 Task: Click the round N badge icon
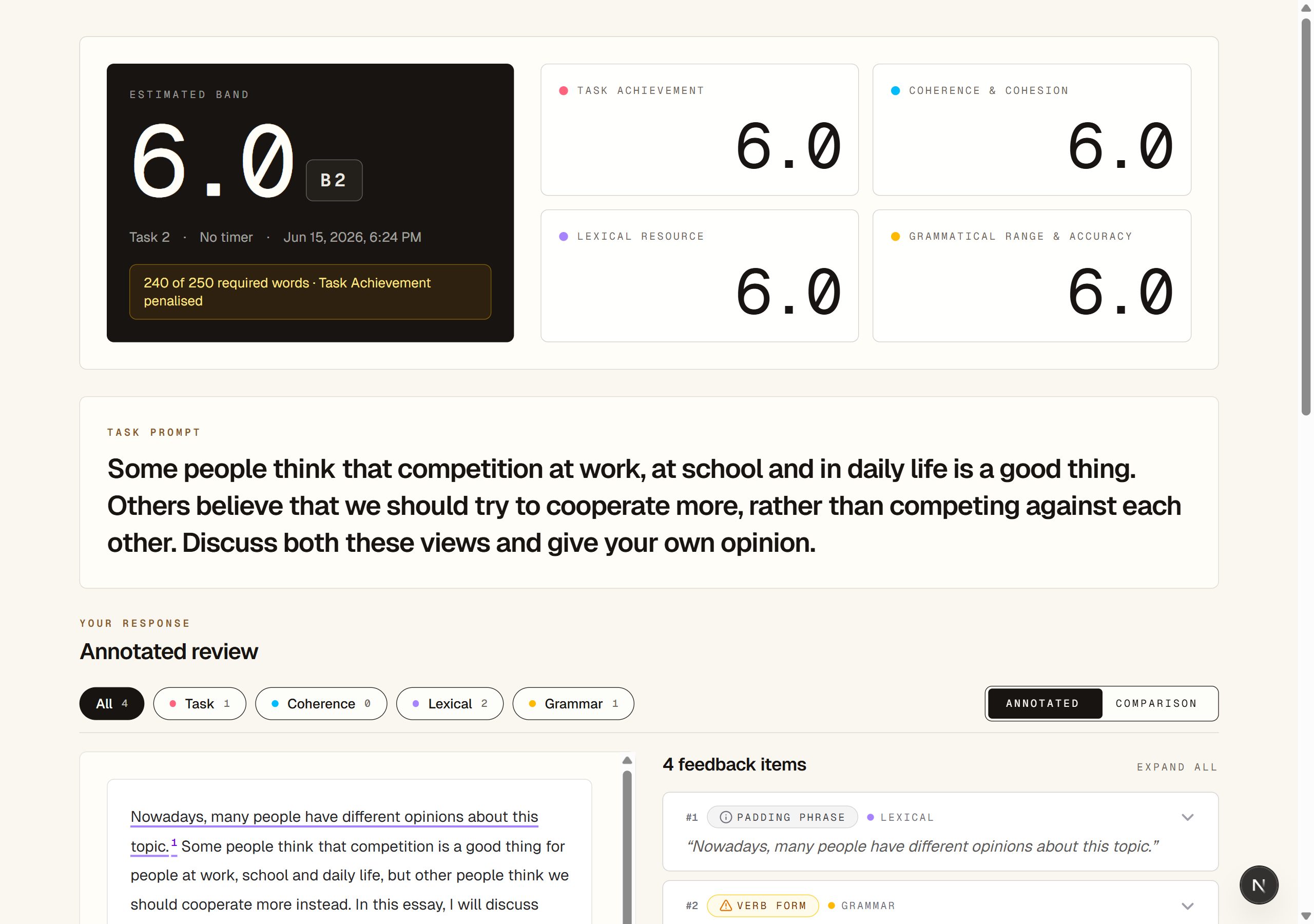click(x=1259, y=884)
